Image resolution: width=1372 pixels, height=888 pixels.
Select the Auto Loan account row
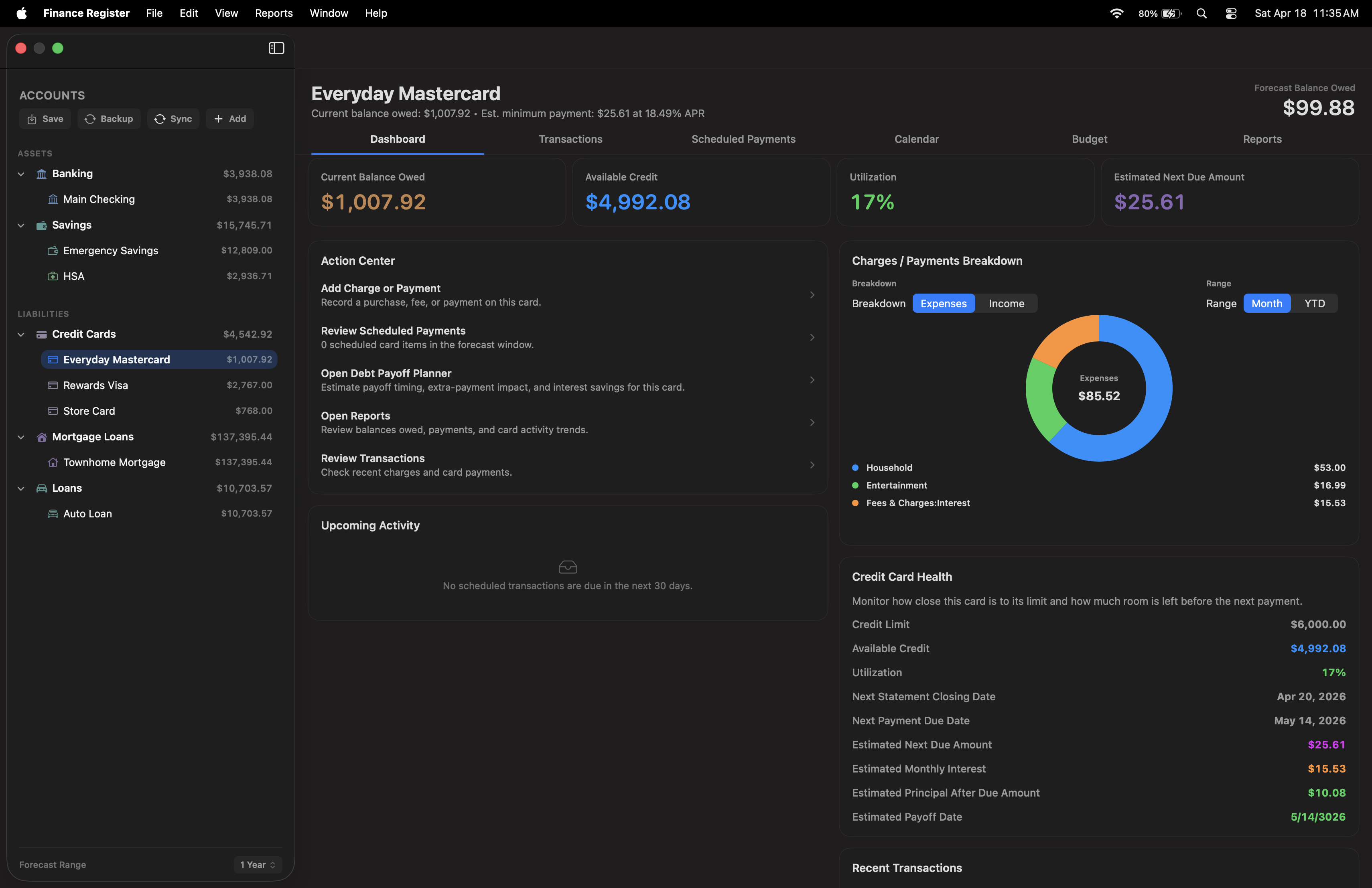tap(159, 513)
